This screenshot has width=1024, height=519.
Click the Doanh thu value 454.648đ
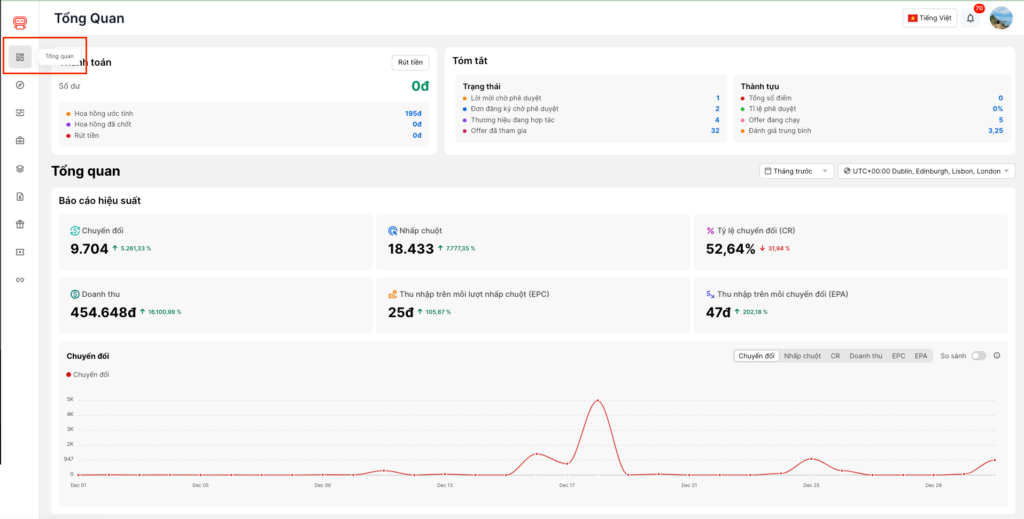pyautogui.click(x=103, y=313)
